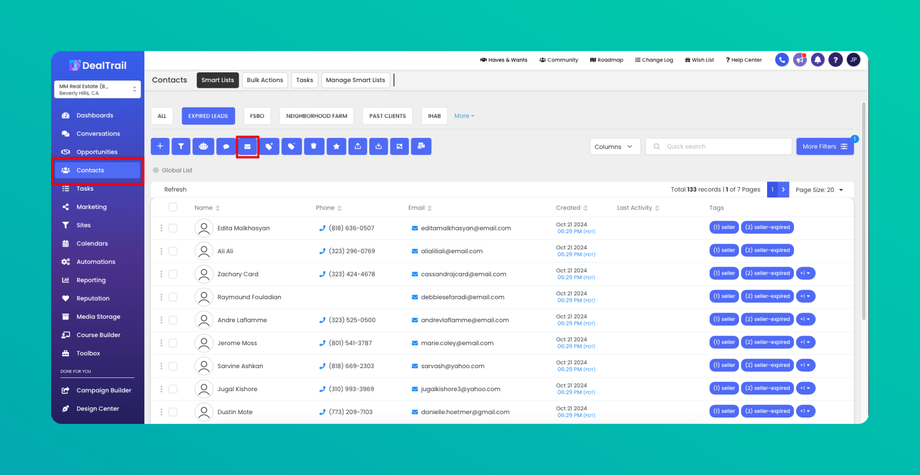Open the automation robot icon
The height and width of the screenshot is (475, 920).
click(x=204, y=147)
